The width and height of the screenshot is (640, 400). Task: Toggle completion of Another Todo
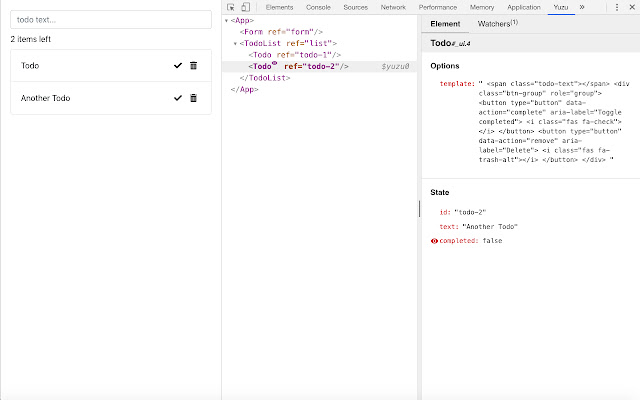[178, 98]
